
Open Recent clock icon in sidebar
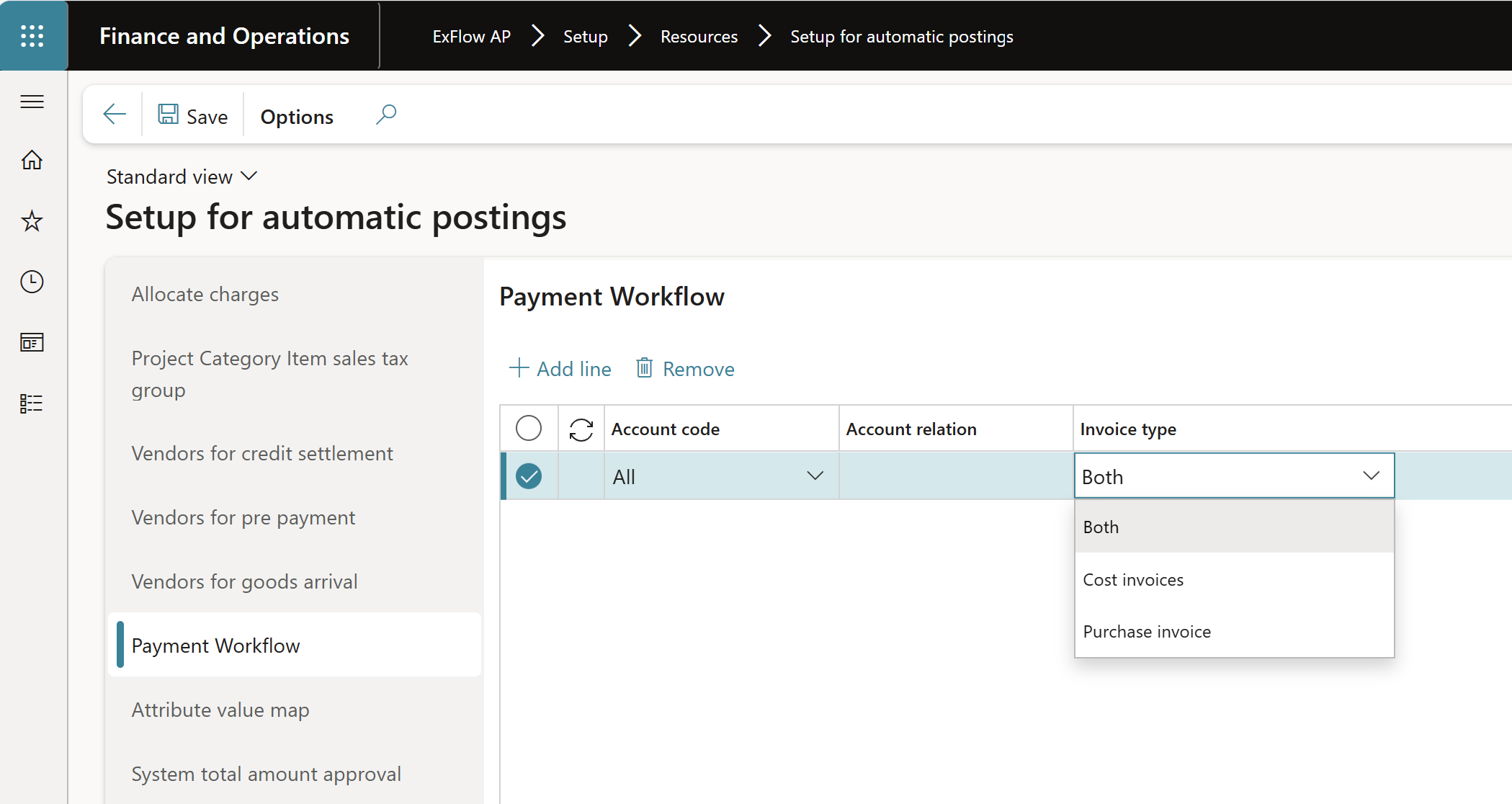(32, 282)
